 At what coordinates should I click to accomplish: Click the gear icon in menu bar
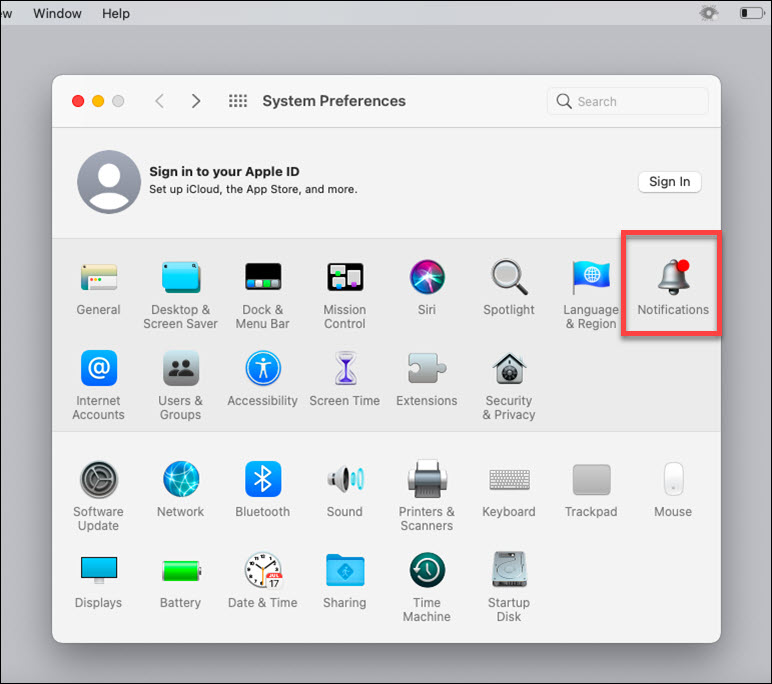tap(709, 13)
